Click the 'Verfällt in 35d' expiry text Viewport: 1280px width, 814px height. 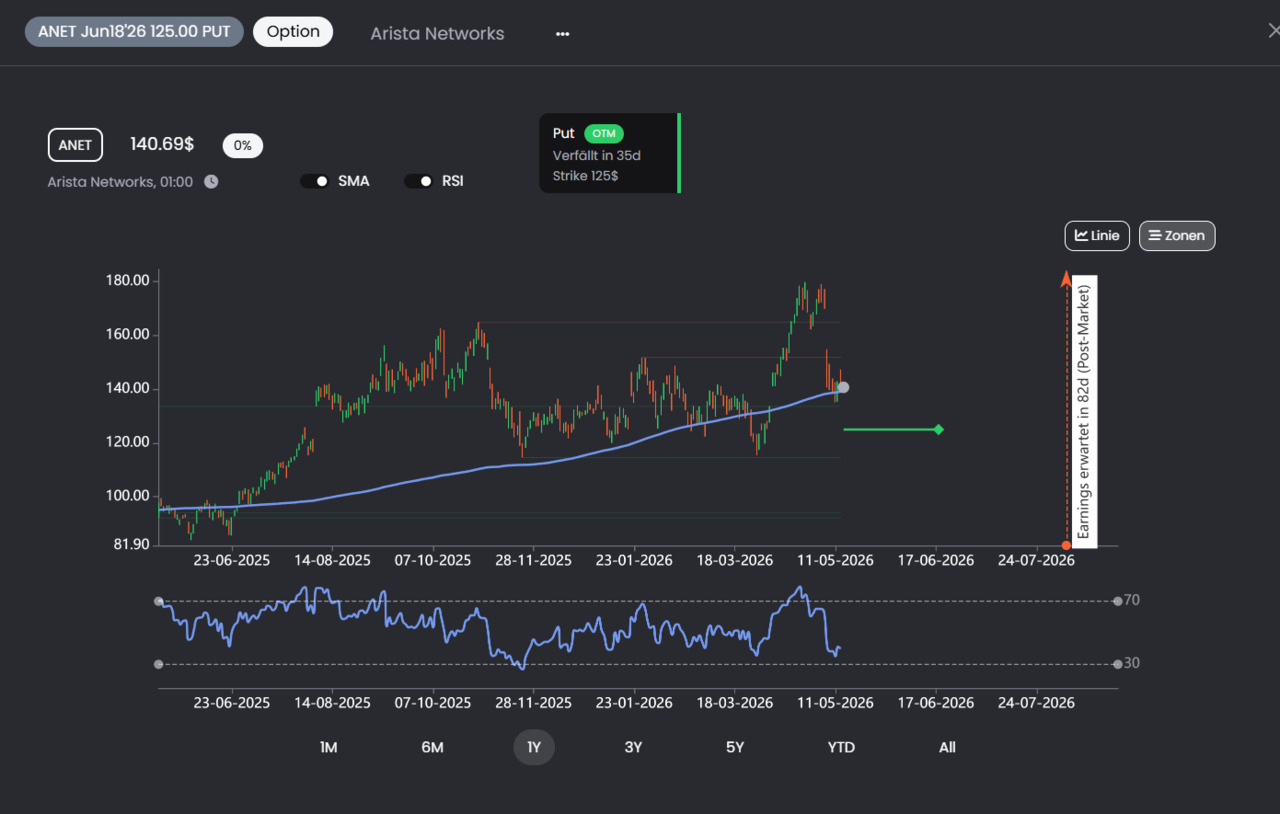tap(596, 155)
